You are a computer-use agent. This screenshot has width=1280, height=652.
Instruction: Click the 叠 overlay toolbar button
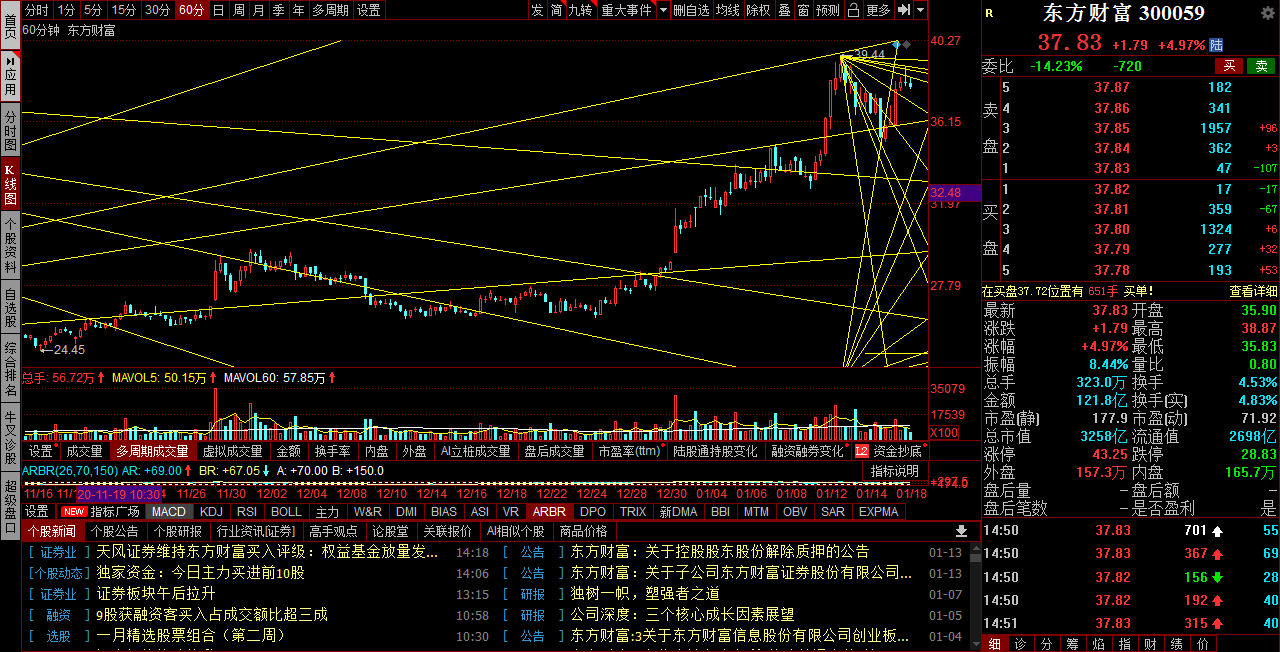pyautogui.click(x=784, y=10)
